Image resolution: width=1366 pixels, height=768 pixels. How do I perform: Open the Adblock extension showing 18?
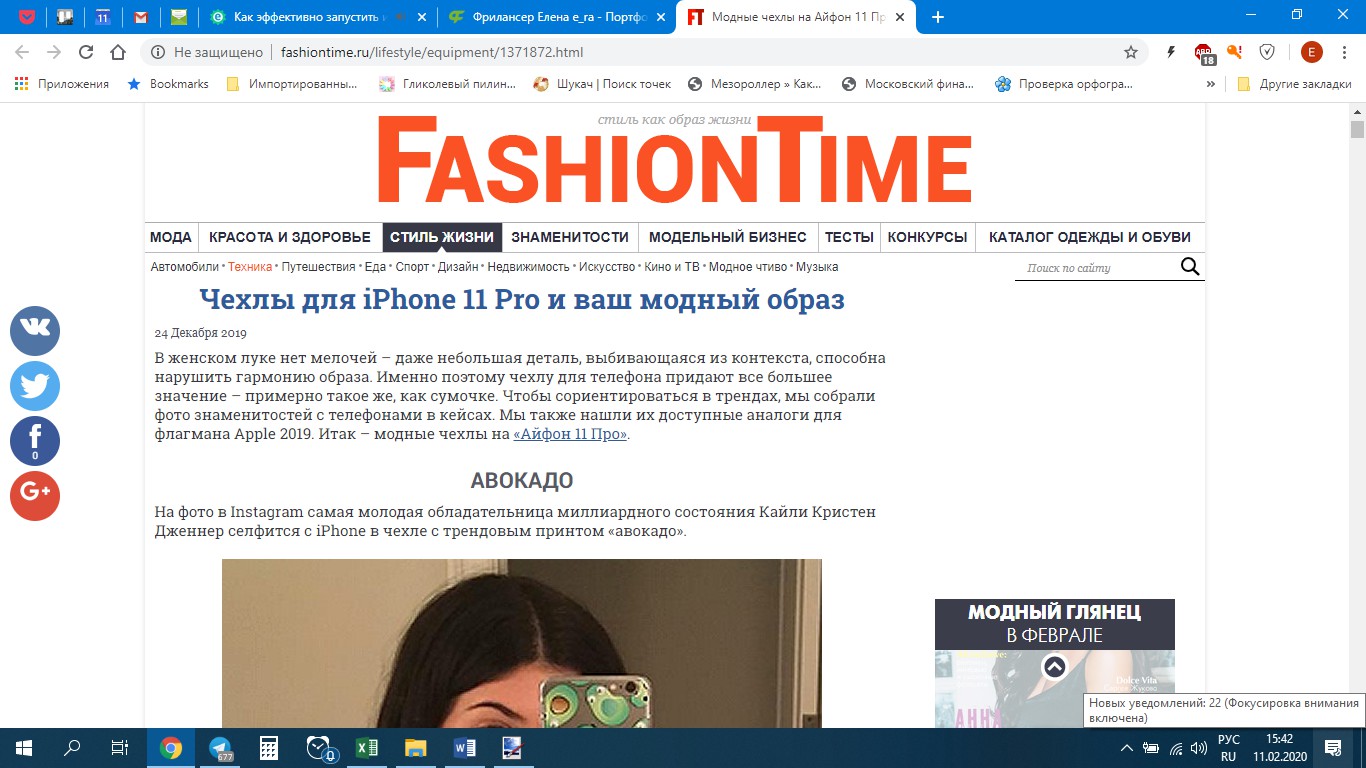[1204, 54]
